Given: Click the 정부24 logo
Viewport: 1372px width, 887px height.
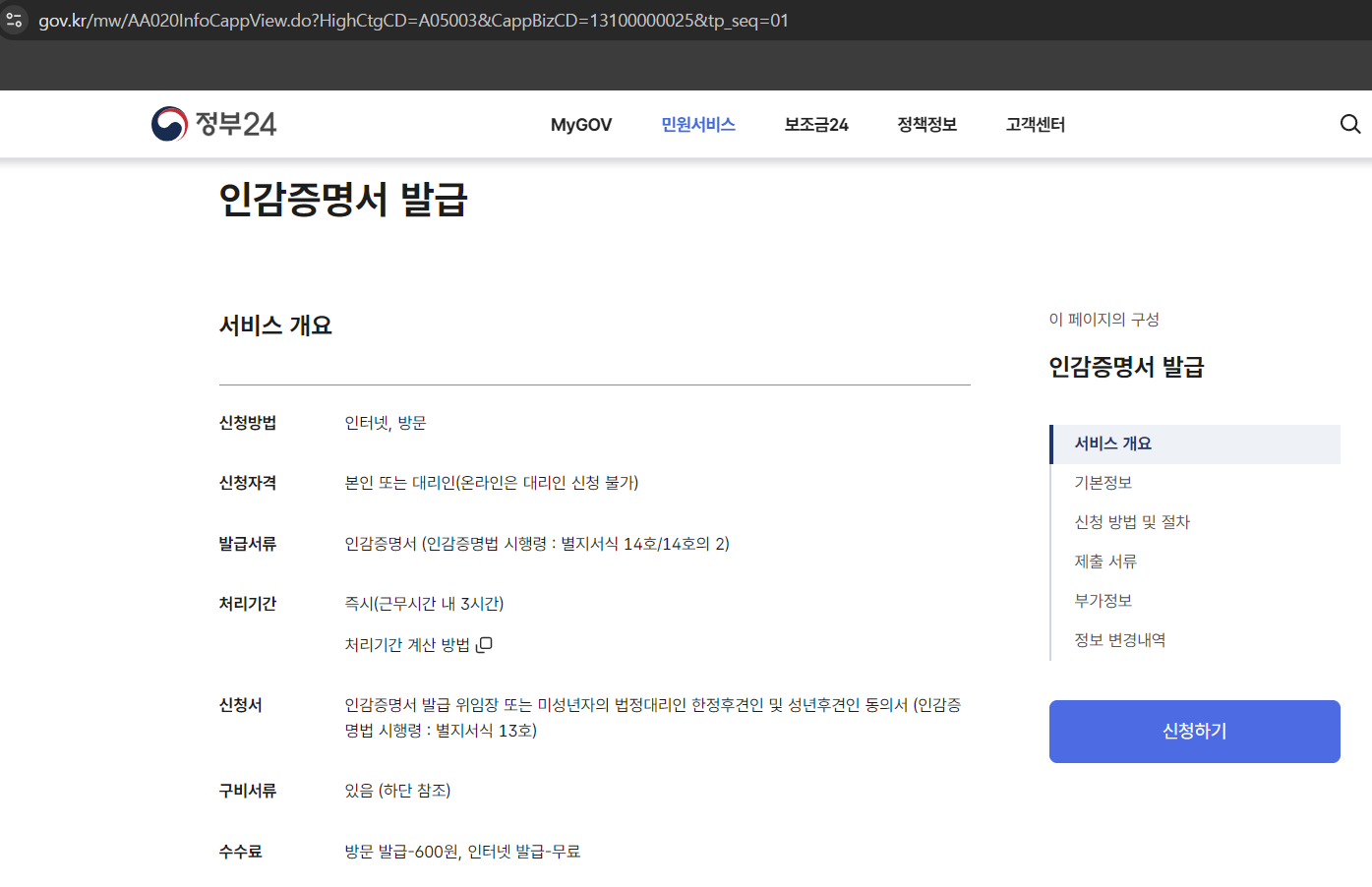Looking at the screenshot, I should pyautogui.click(x=213, y=123).
